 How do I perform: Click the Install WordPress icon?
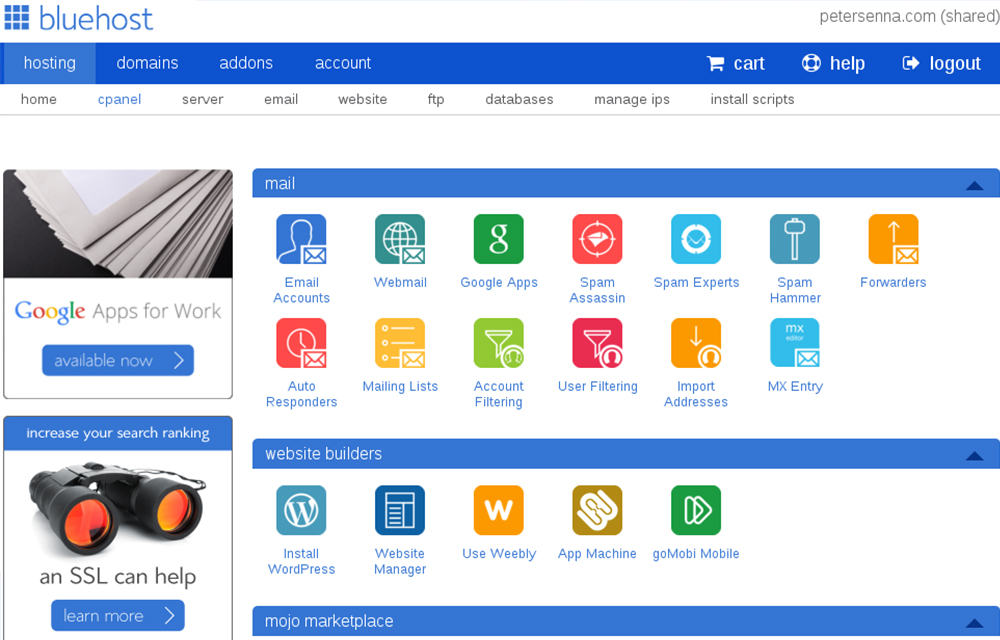301,511
